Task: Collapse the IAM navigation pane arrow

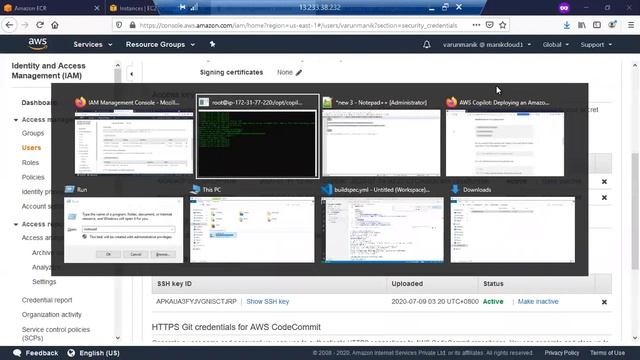Action: [x=131, y=74]
